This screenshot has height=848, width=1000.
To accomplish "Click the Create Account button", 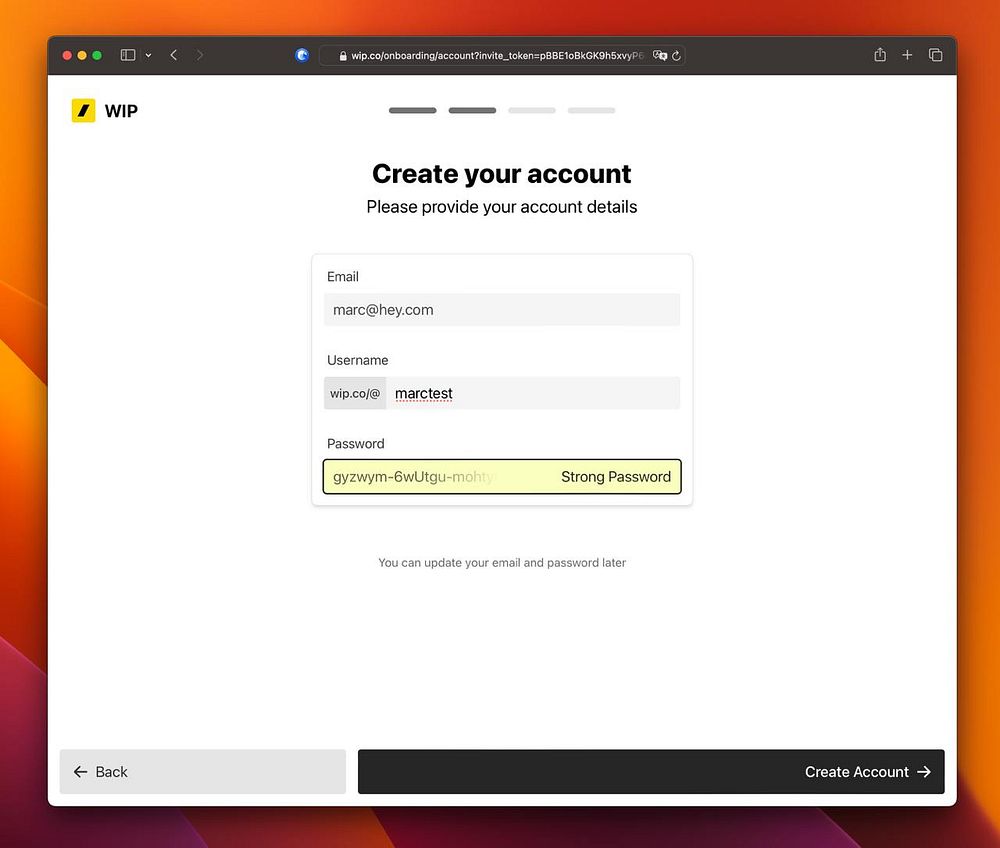I will (x=651, y=771).
